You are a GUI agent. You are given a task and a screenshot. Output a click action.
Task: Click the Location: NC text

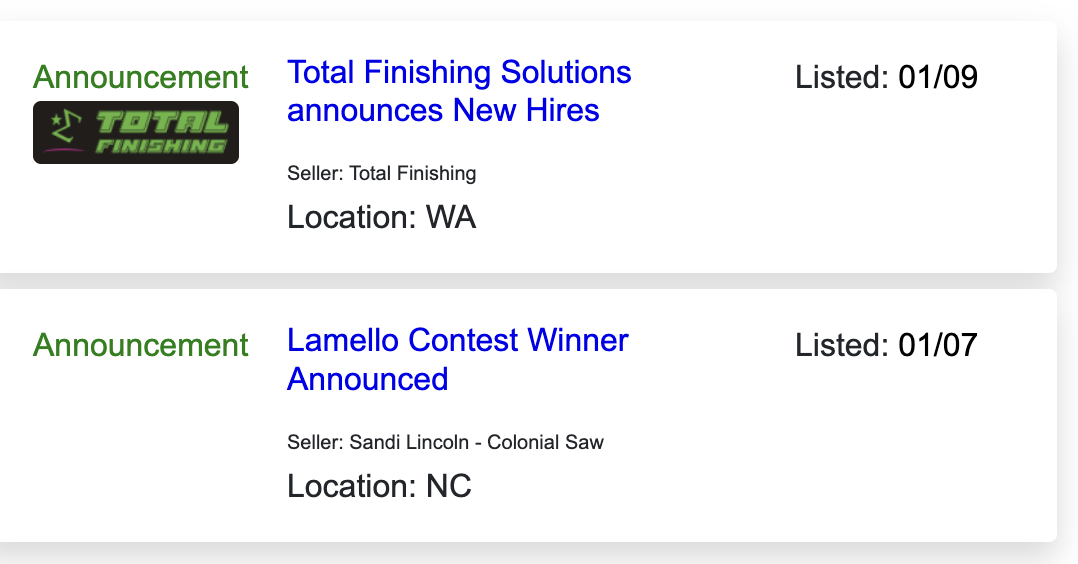click(x=380, y=486)
